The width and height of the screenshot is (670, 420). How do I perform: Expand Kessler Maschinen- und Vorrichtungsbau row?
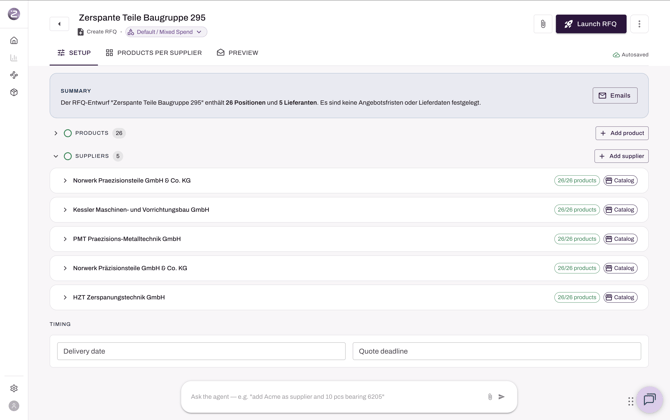65,210
